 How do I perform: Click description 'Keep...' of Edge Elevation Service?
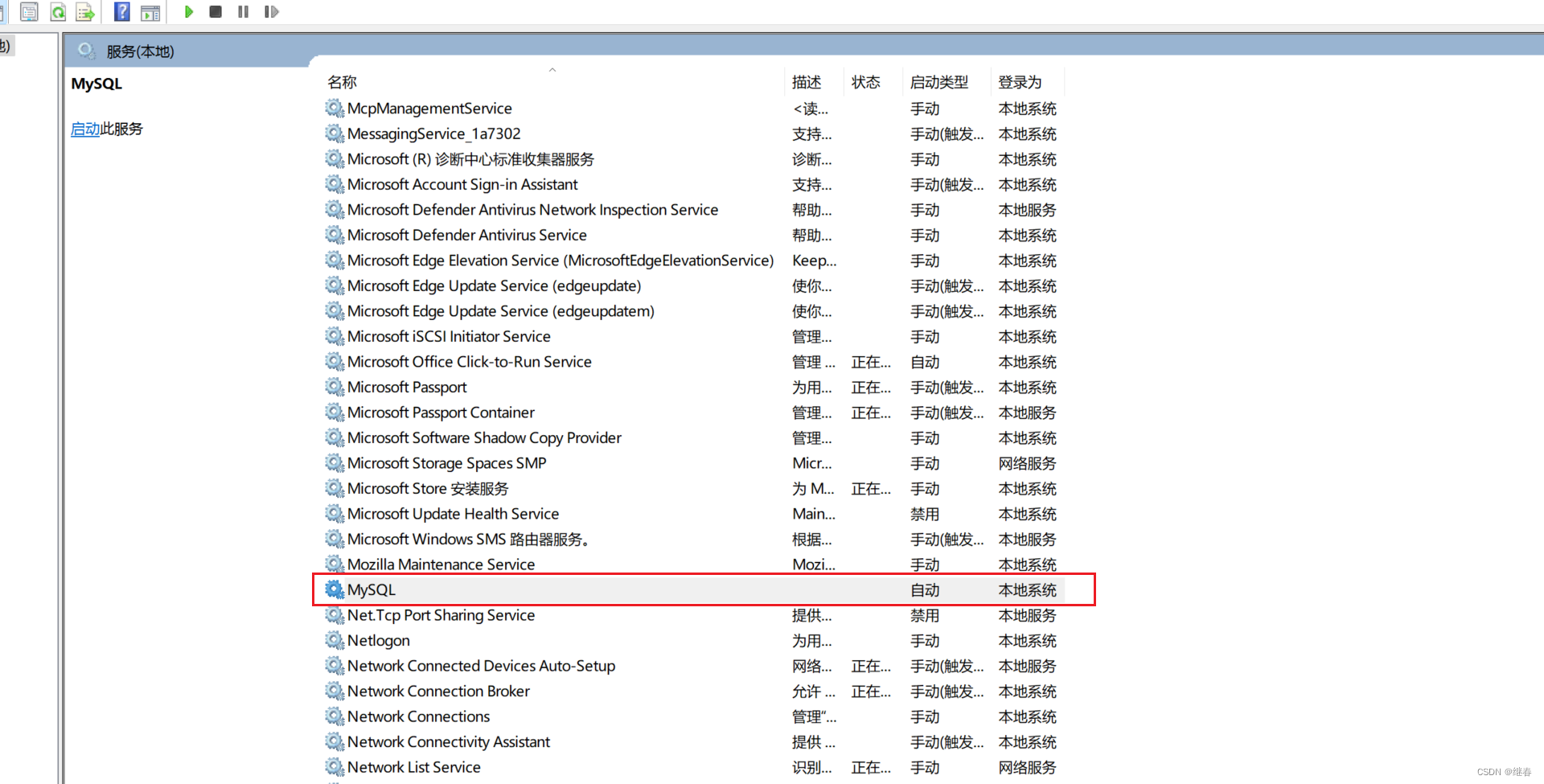click(814, 261)
